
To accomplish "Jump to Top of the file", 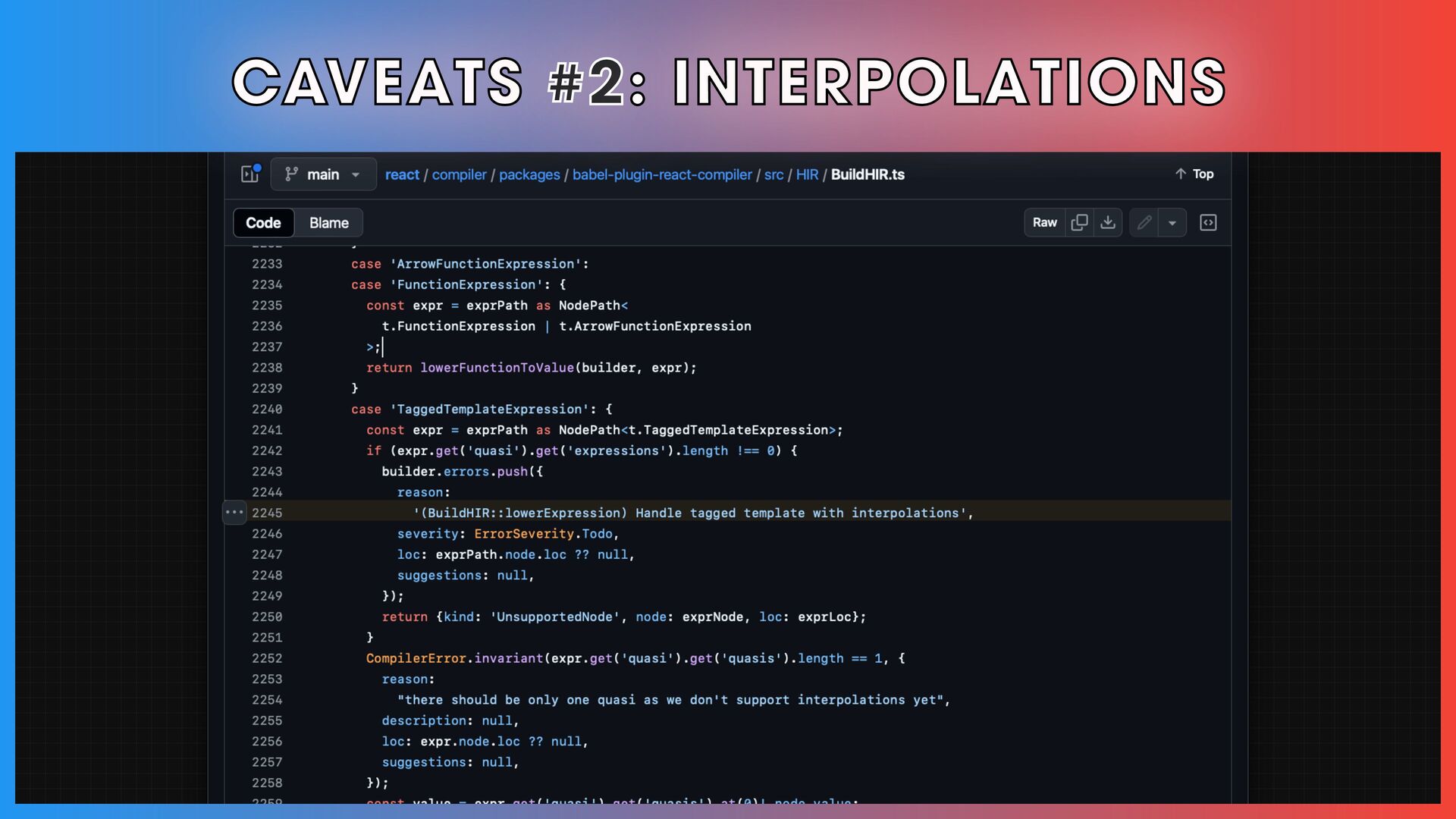I will click(x=1194, y=174).
